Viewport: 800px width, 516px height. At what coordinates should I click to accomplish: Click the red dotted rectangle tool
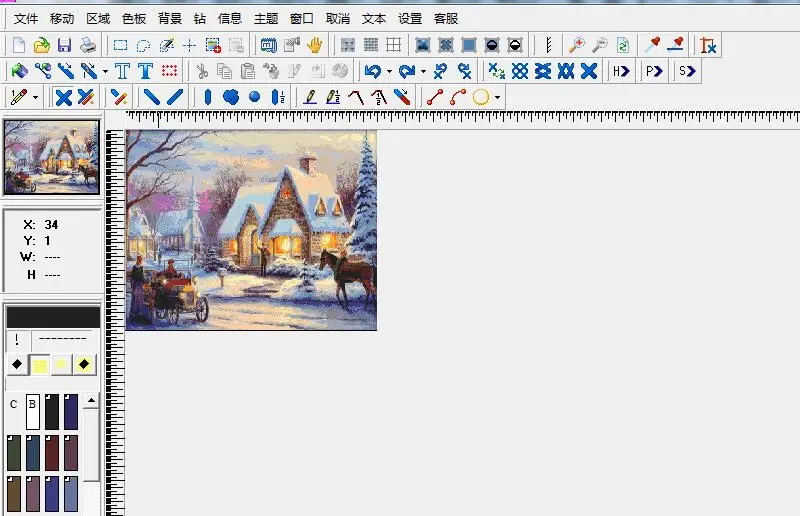[x=169, y=70]
